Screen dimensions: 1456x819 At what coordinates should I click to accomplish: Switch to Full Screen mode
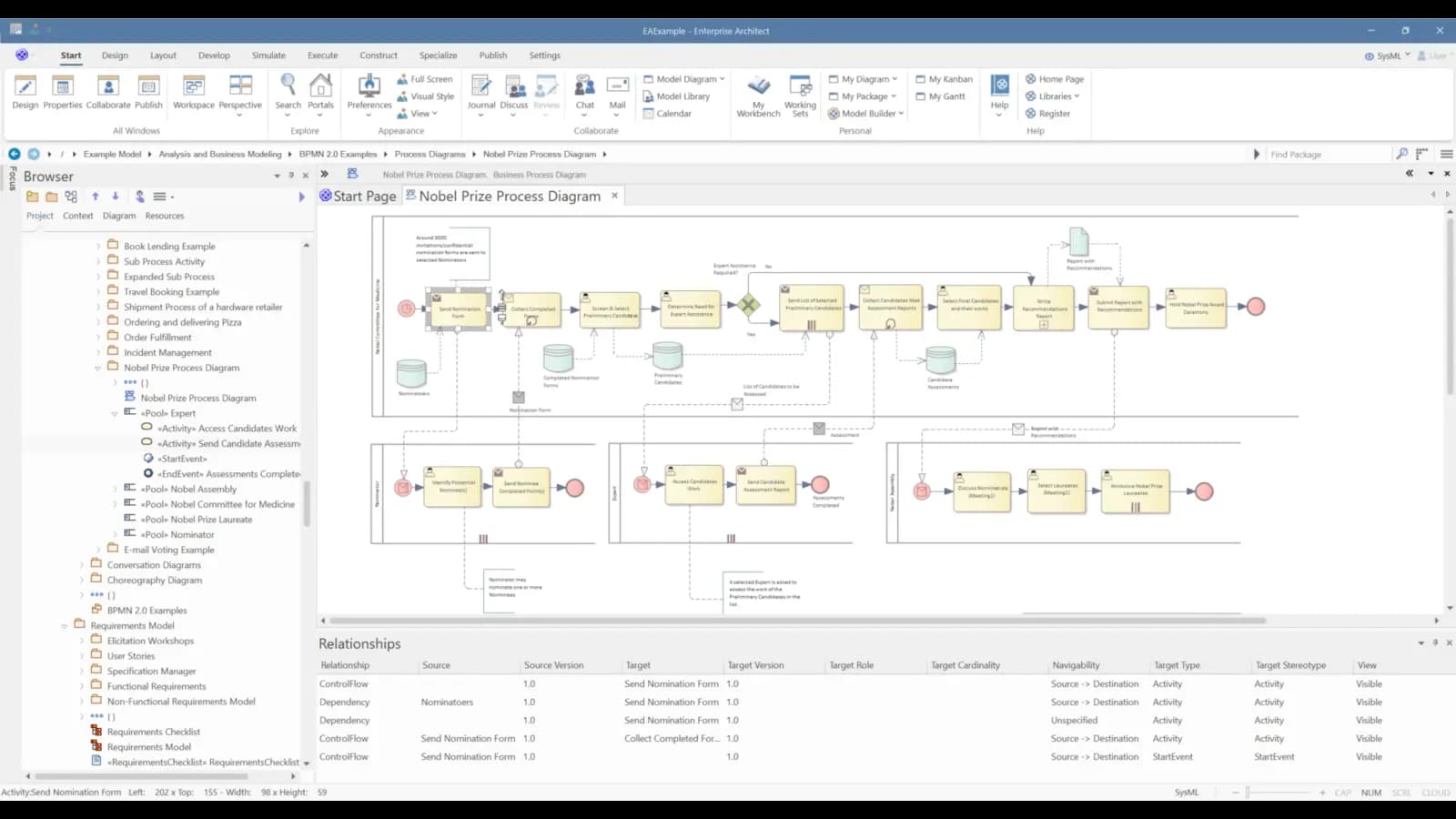tap(424, 79)
